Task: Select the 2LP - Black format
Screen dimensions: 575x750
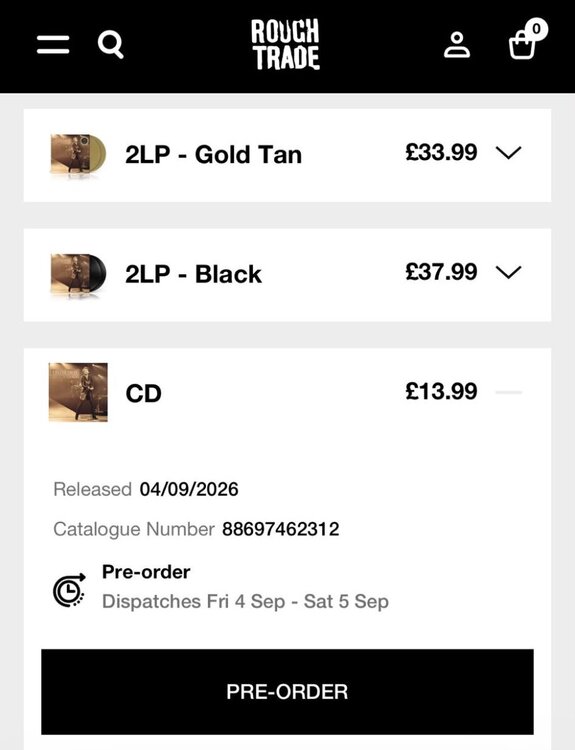Action: tap(193, 275)
